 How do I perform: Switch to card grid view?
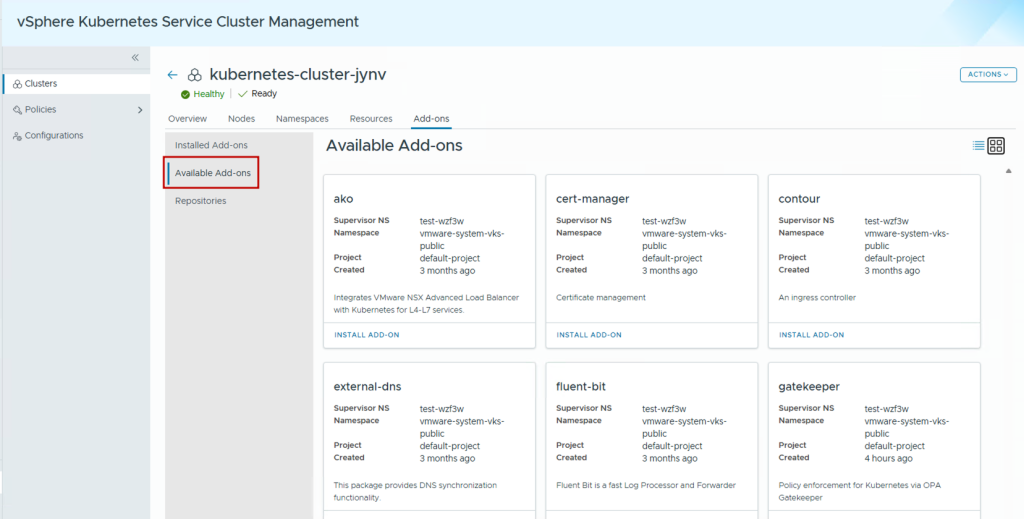[996, 146]
